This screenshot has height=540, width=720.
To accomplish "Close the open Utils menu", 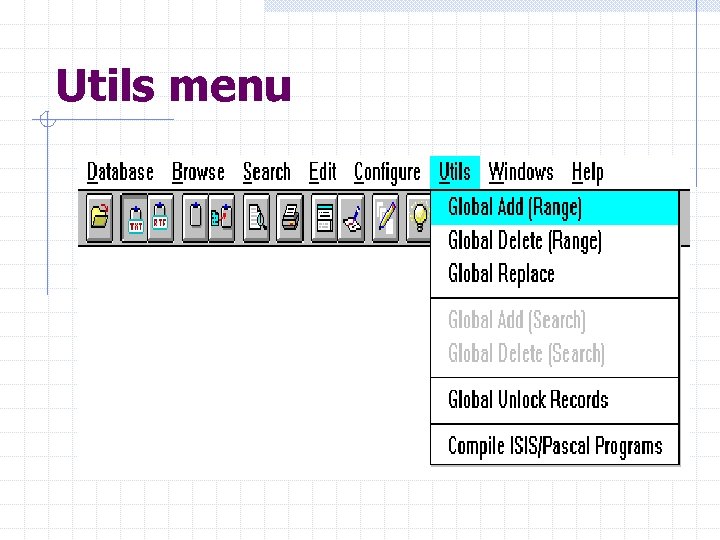I will click(x=455, y=172).
